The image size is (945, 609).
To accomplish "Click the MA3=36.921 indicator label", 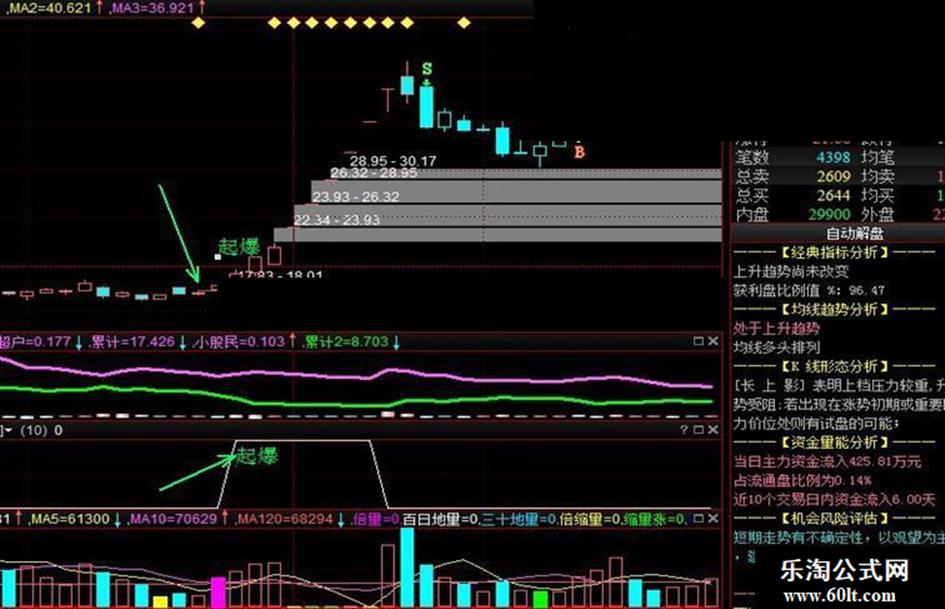I will 155,8.
